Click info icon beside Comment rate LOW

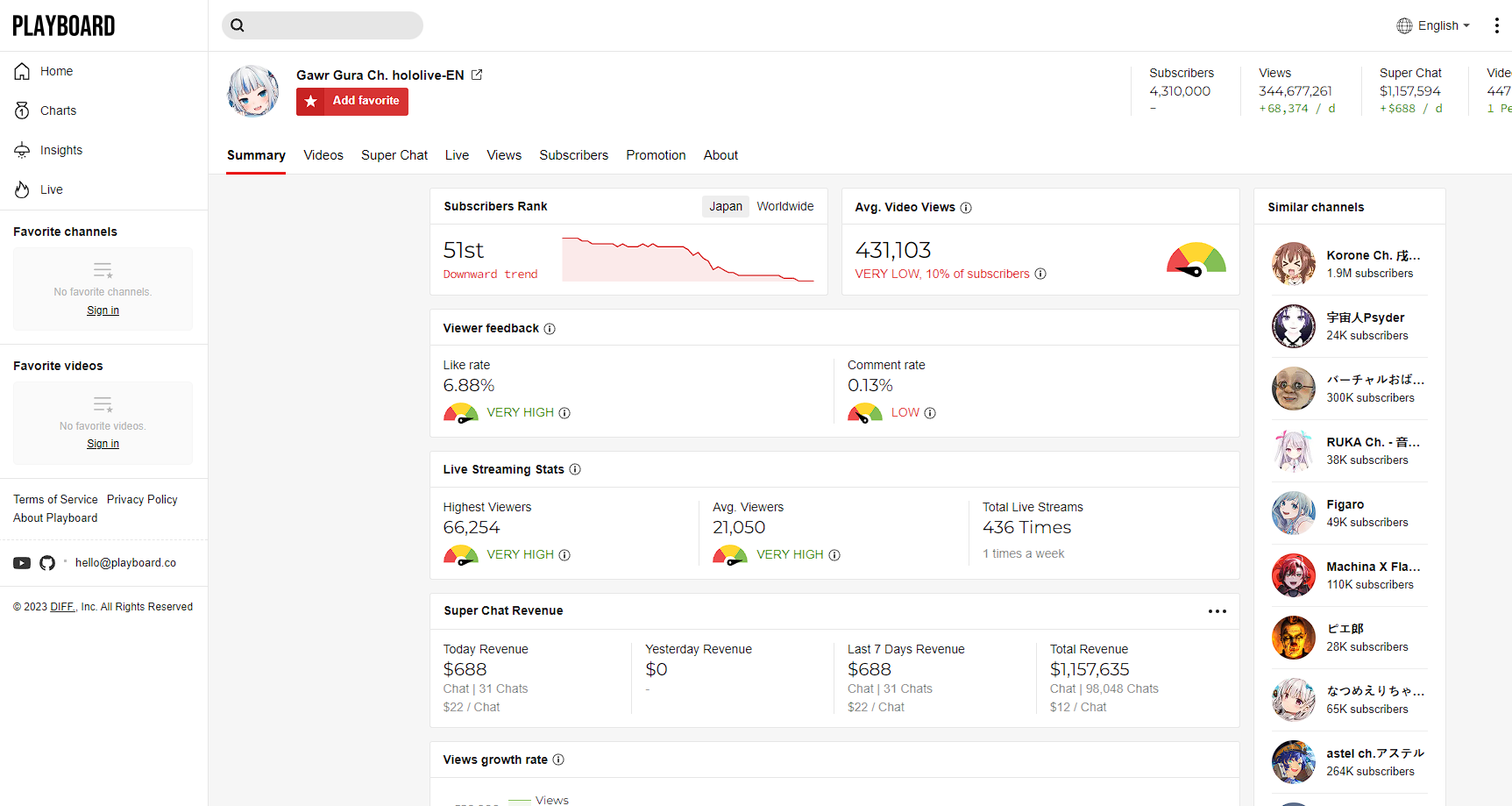coord(930,413)
